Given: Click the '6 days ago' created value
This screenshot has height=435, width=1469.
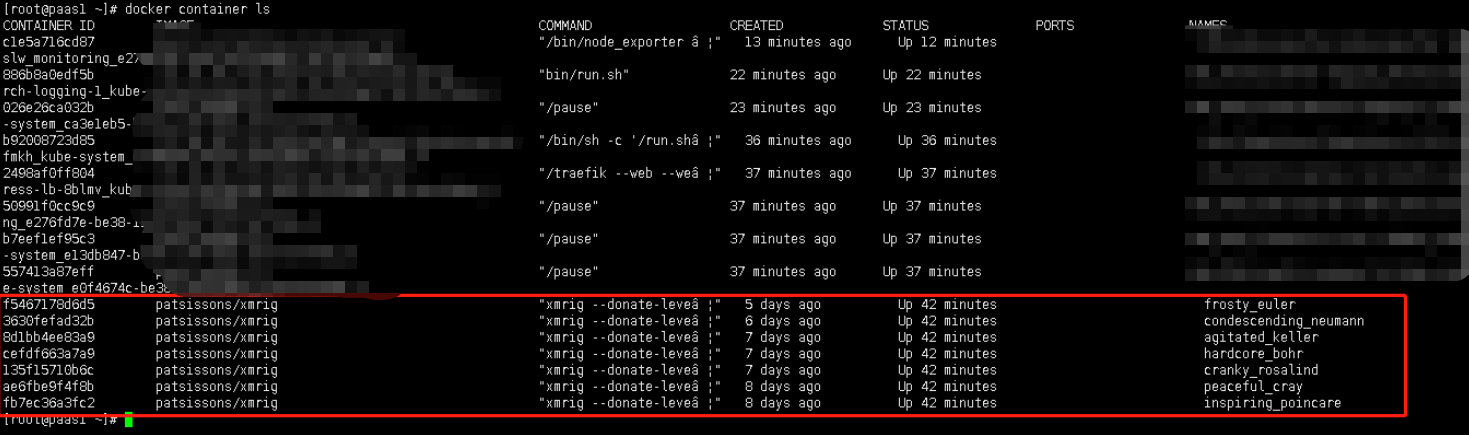Looking at the screenshot, I should click(x=783, y=321).
